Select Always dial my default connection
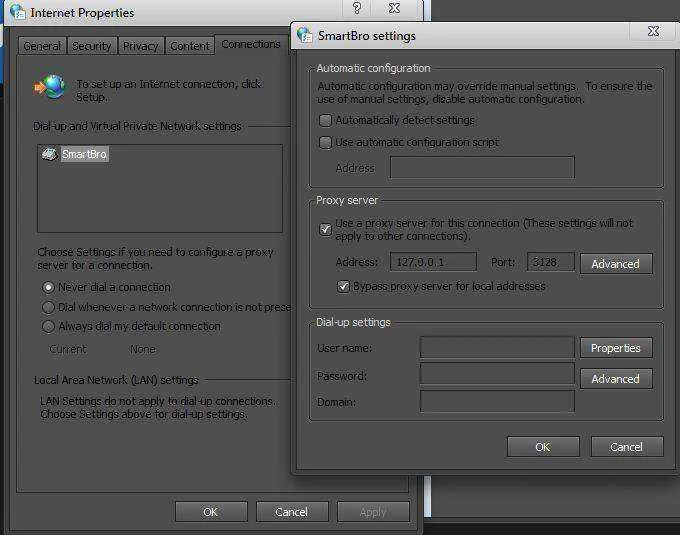680x535 pixels. (x=48, y=326)
